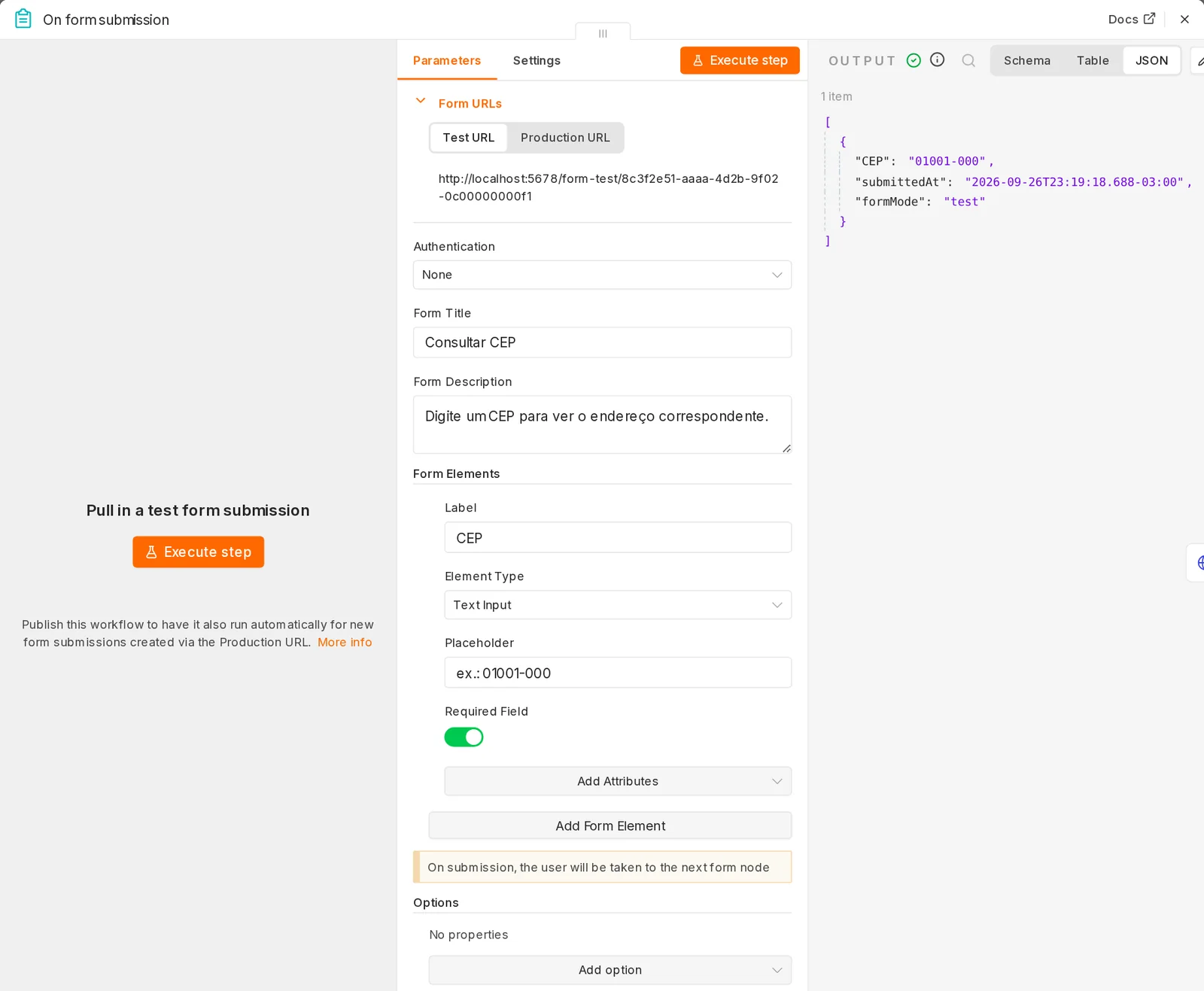
Task: Click the Form Title input field
Action: coord(602,342)
